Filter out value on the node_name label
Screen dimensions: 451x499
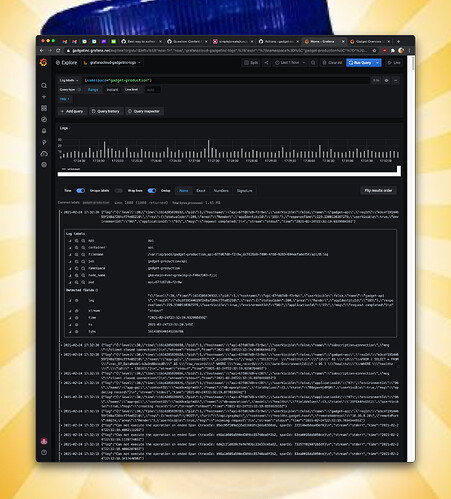(83, 275)
